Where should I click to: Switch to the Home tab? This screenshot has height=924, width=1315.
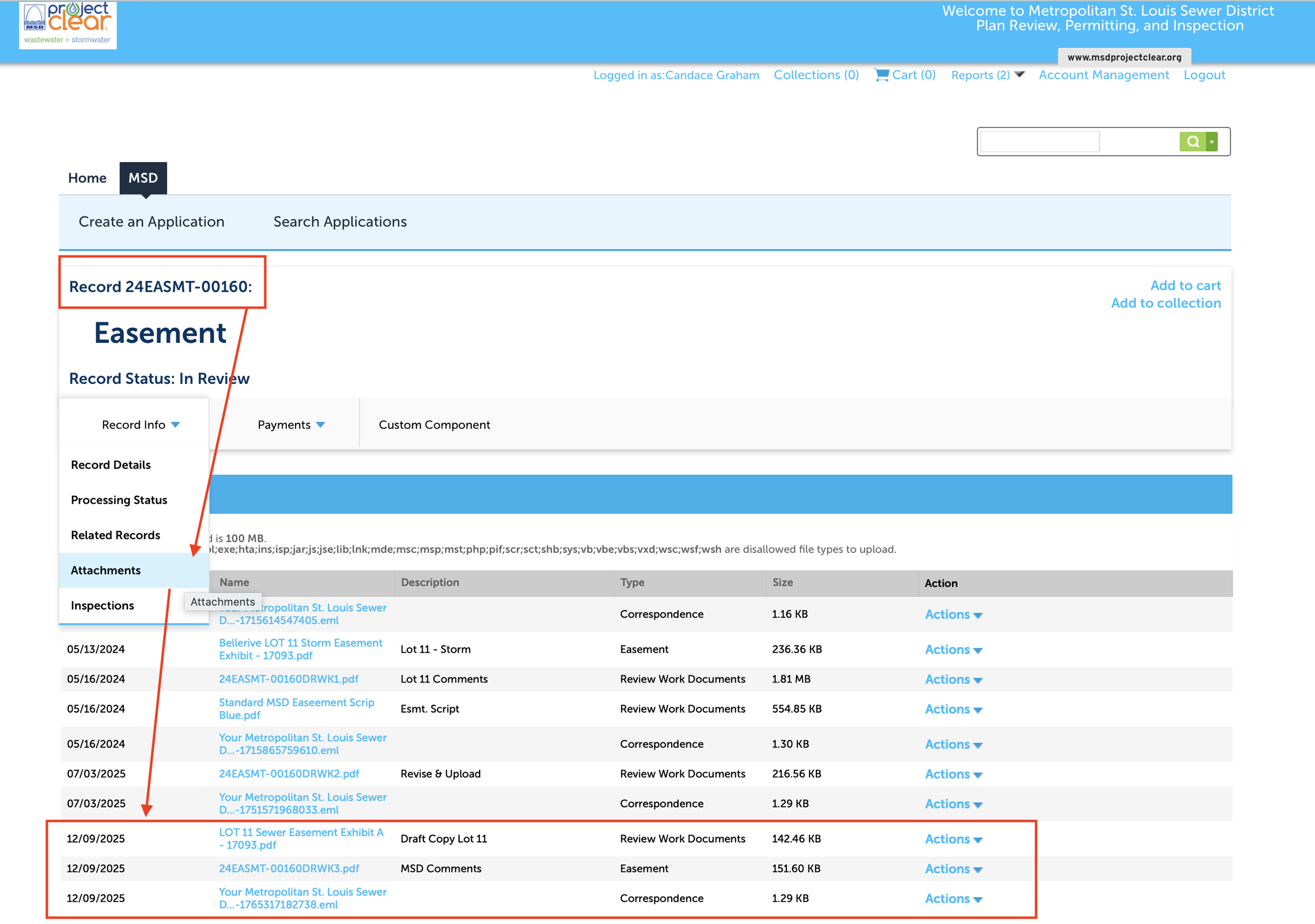pos(87,177)
